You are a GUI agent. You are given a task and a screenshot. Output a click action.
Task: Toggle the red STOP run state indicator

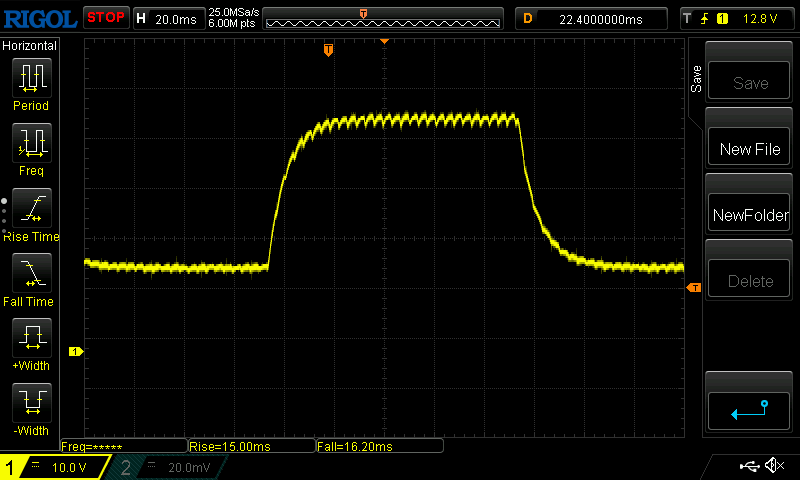point(105,17)
